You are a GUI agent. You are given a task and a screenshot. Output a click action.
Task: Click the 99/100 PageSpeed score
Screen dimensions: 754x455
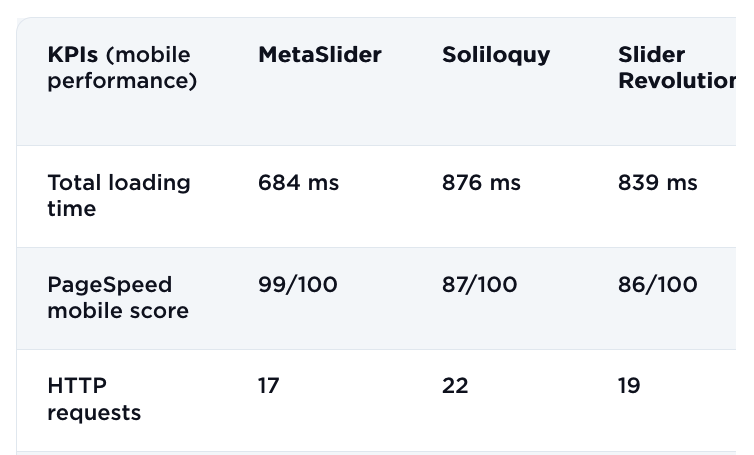click(x=298, y=285)
